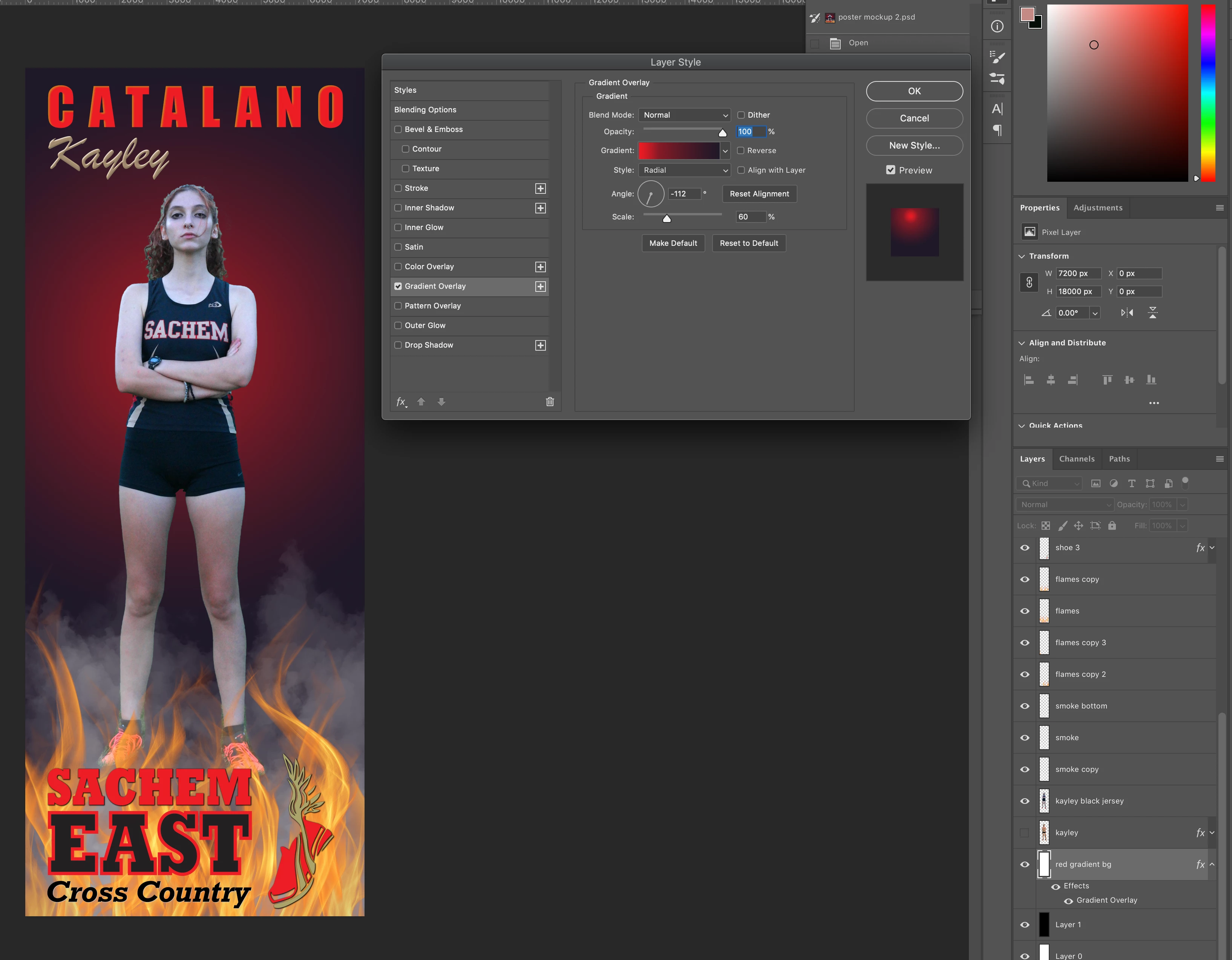Switch to the Channels tab
The image size is (1232, 960).
1076,459
